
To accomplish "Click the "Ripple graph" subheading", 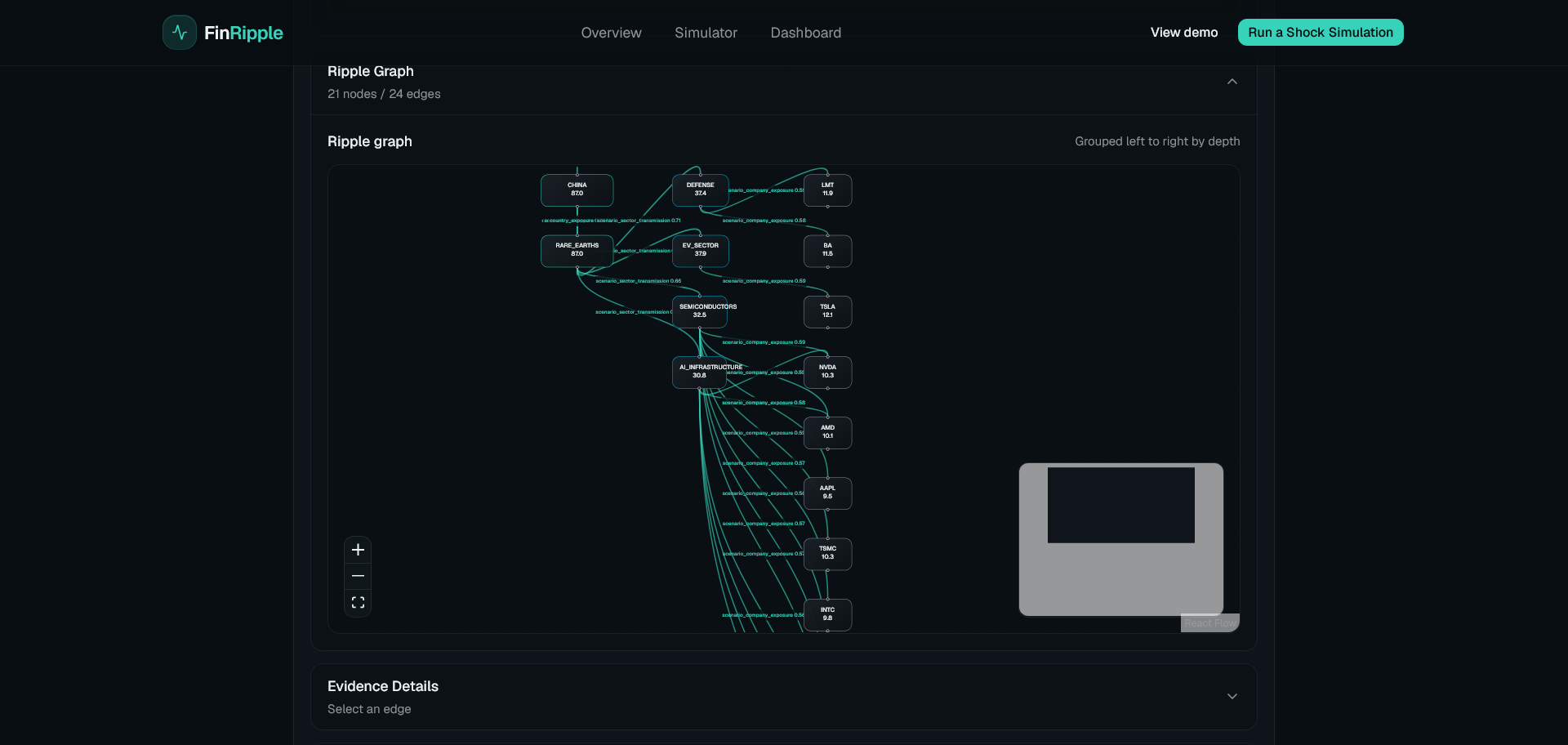I will click(x=370, y=141).
